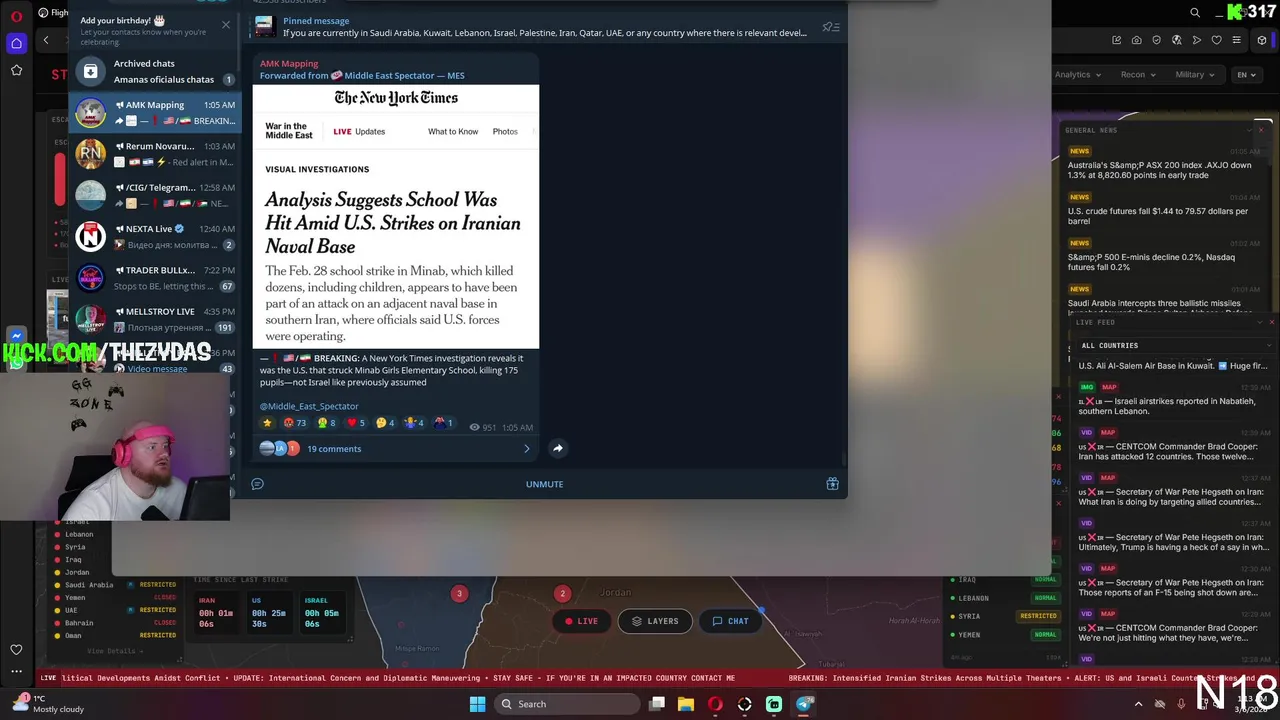Open the Archived chats folder
This screenshot has height=720, width=1280.
coord(155,71)
